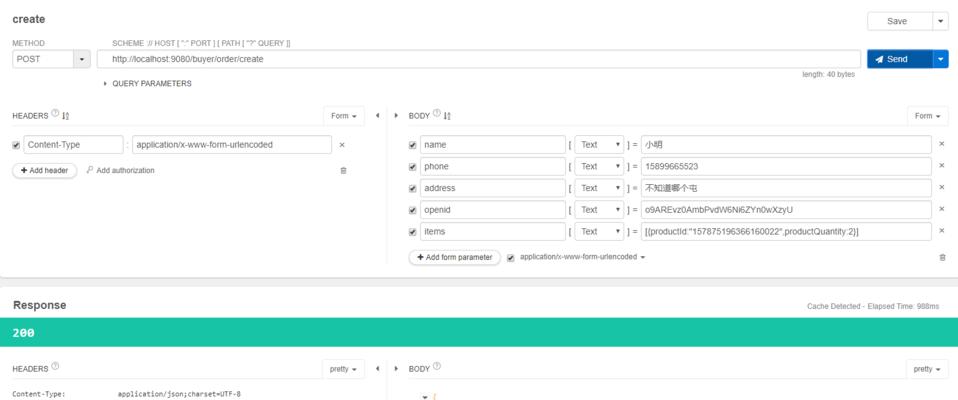This screenshot has width=958, height=400.
Task: Toggle the phone parameter checkbox
Action: pos(412,167)
